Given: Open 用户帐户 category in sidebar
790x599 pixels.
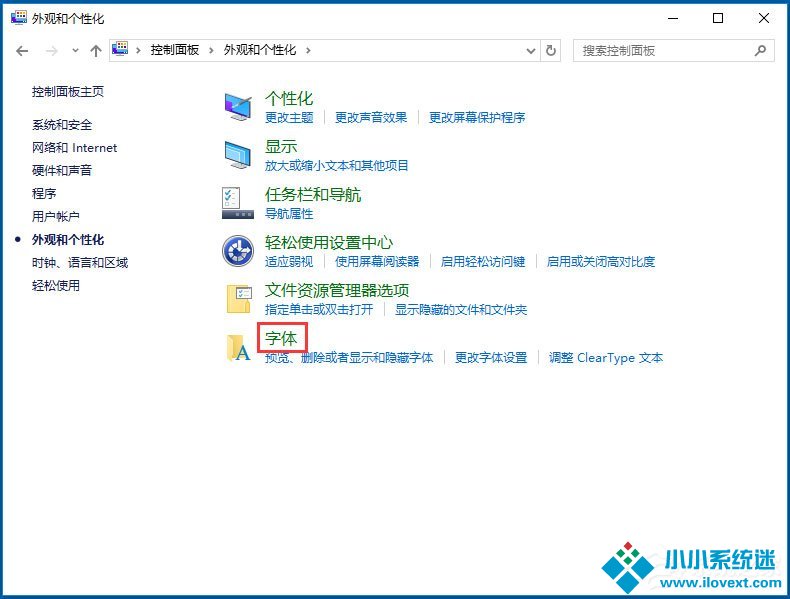Looking at the screenshot, I should coord(56,217).
